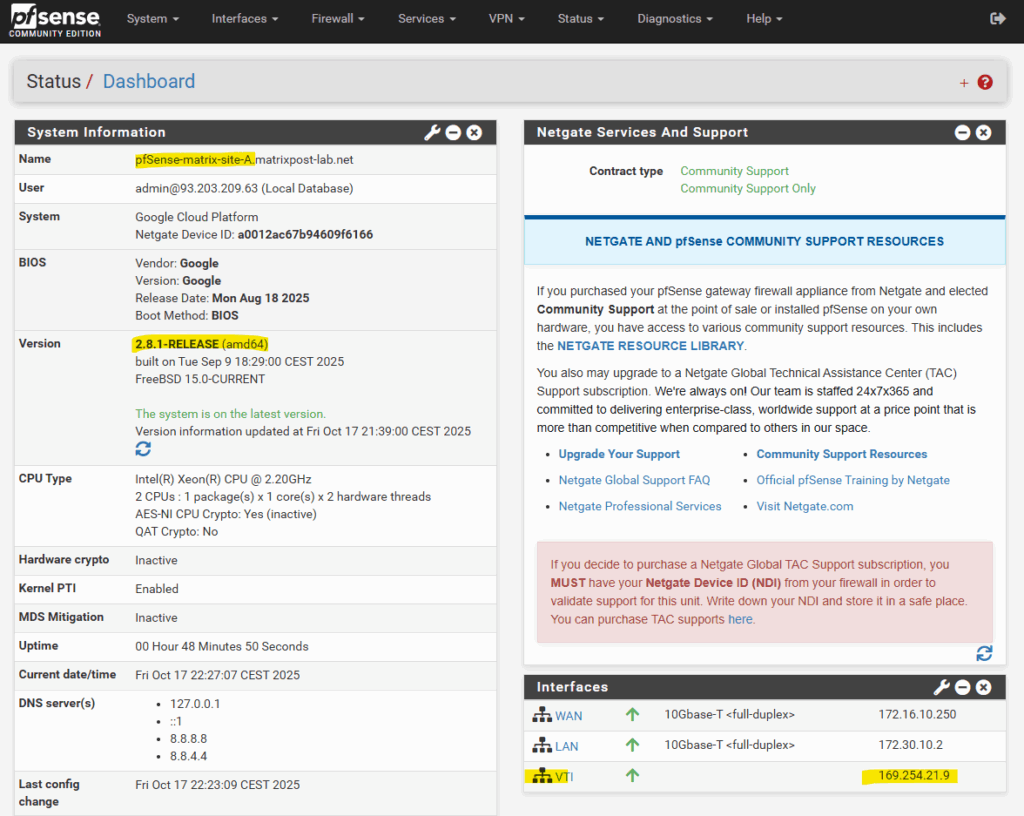Open System Information wrench settings
This screenshot has width=1024, height=816.
pos(432,133)
